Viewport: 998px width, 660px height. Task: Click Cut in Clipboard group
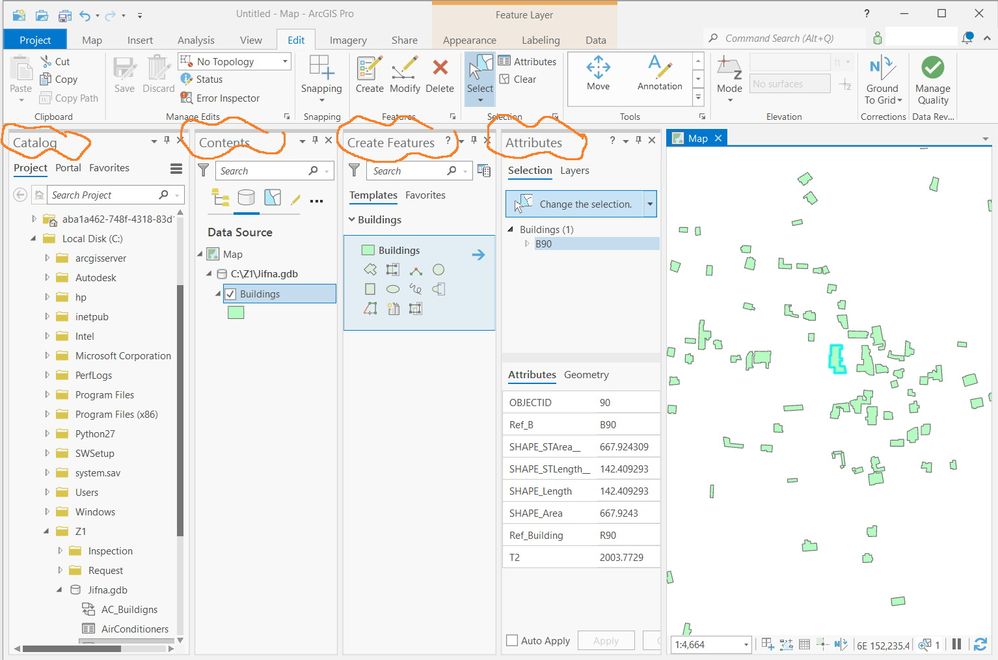pos(55,61)
